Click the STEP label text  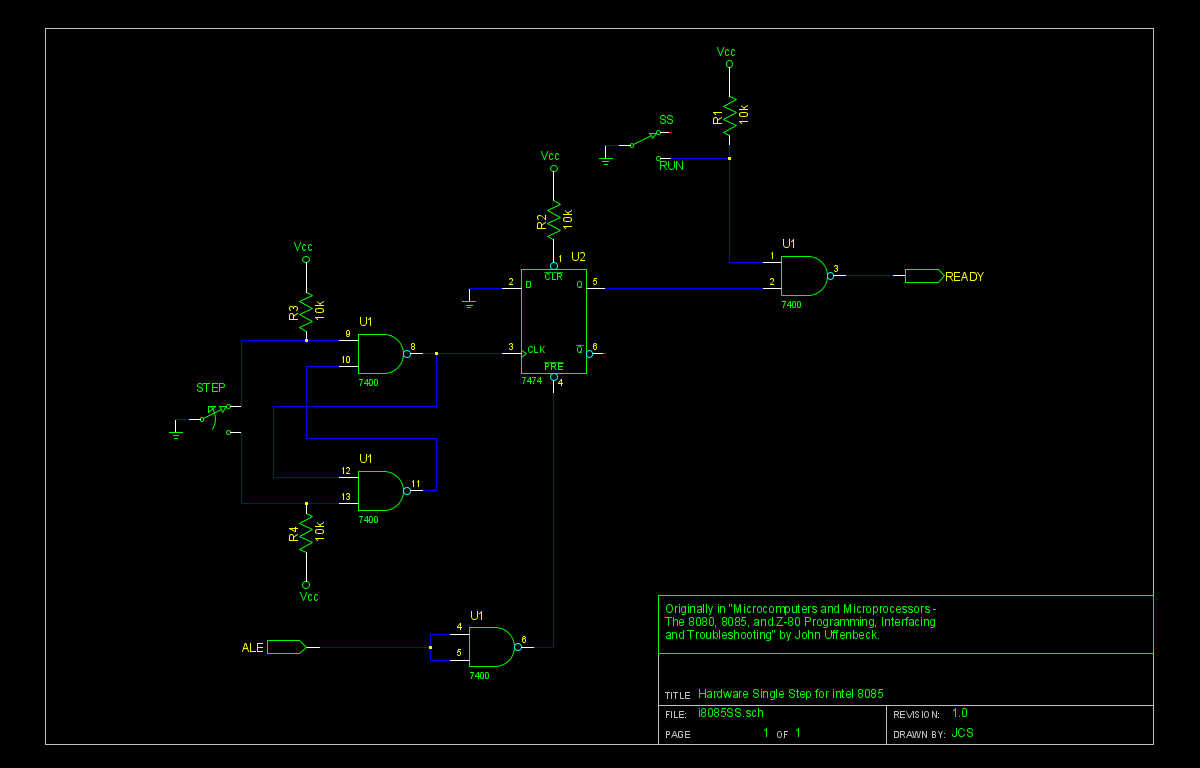click(210, 388)
